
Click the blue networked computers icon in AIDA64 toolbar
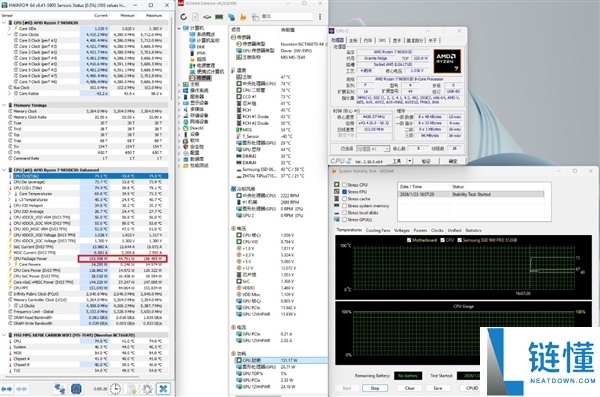pos(232,17)
